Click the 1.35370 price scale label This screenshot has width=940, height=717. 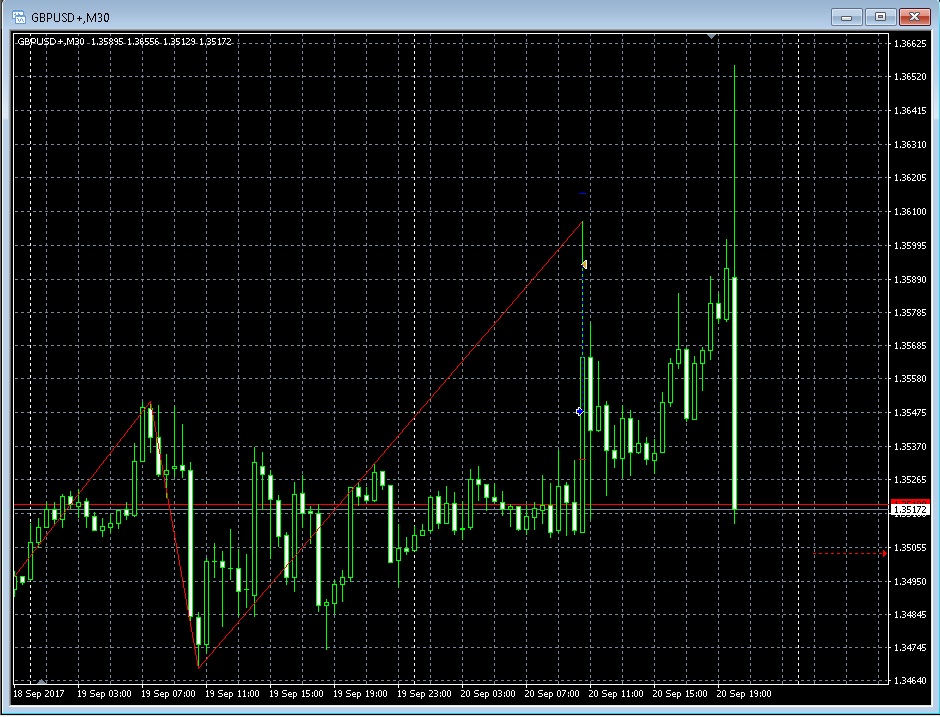pos(909,447)
